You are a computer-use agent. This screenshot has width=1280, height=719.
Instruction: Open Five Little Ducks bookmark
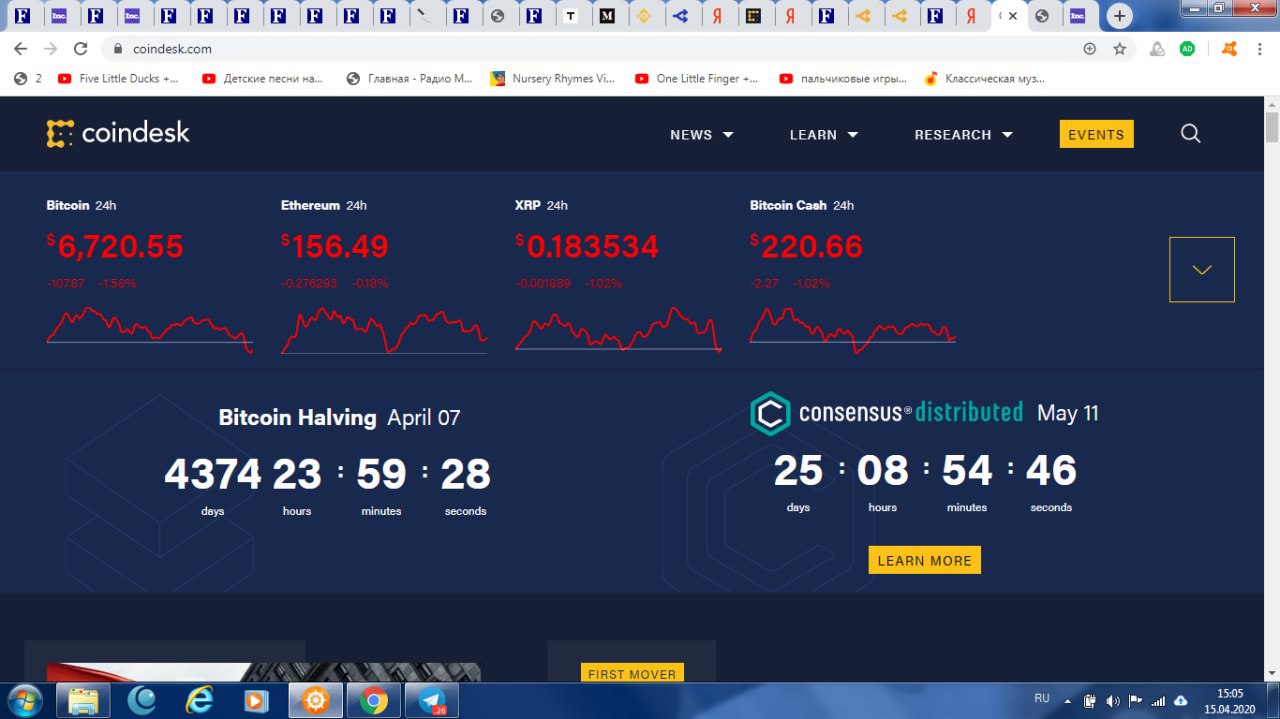119,78
